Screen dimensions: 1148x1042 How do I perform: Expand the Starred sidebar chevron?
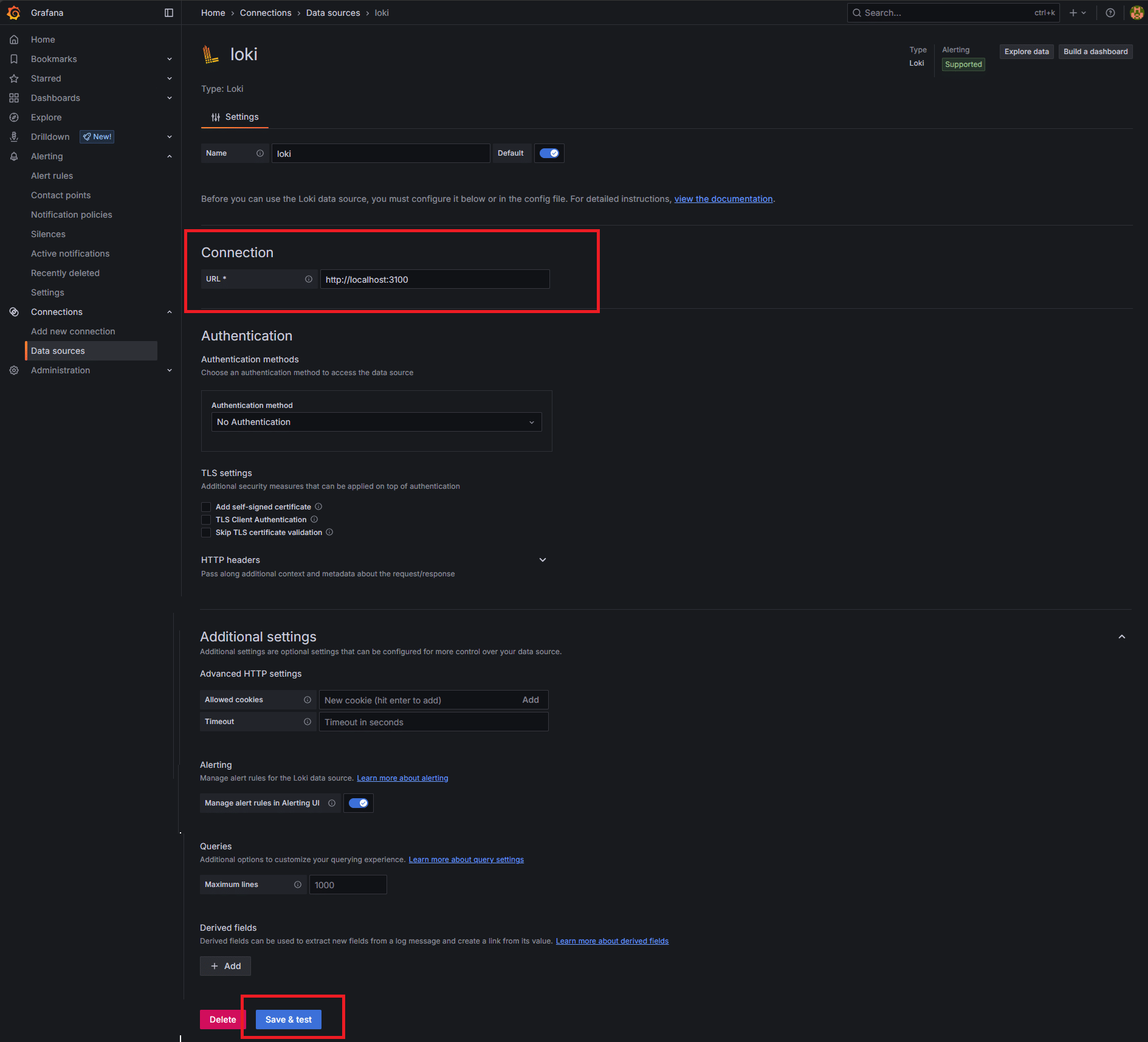170,78
